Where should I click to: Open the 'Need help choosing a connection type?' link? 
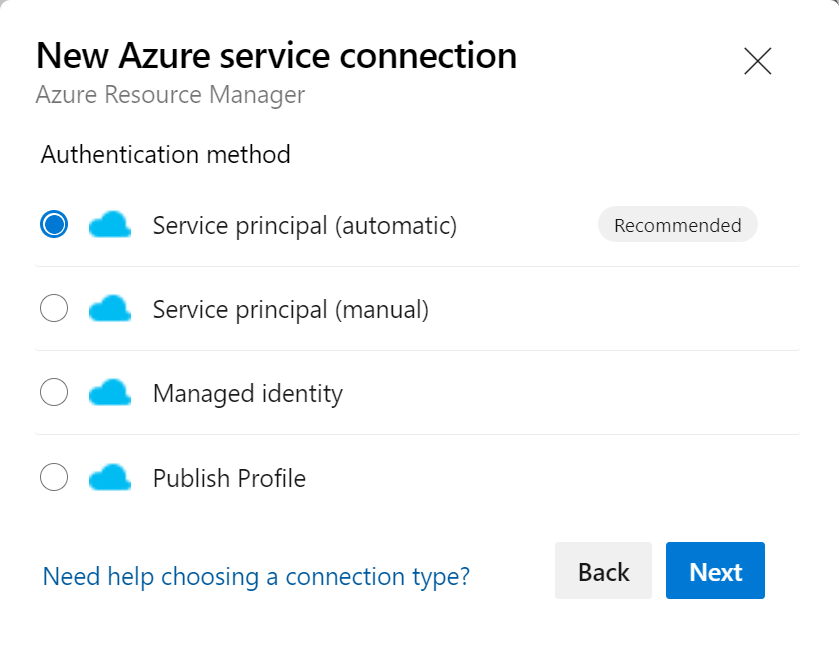(256, 577)
